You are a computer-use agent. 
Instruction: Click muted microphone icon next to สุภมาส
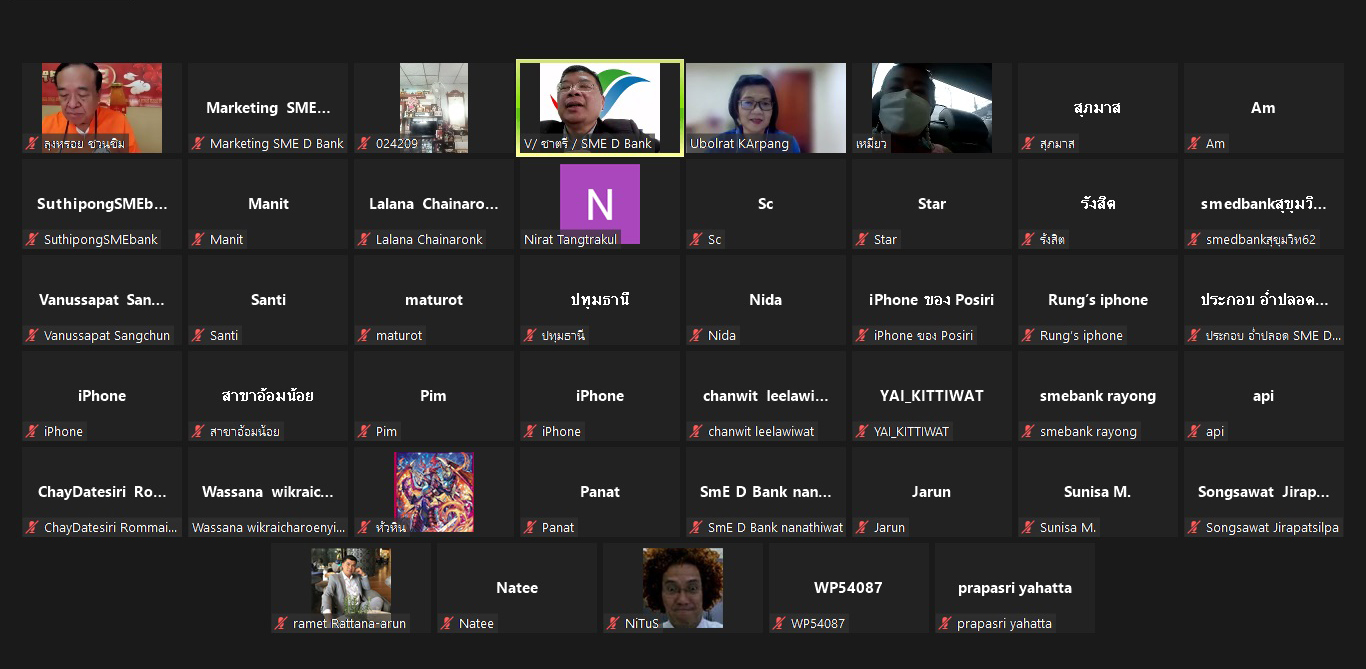1028,144
